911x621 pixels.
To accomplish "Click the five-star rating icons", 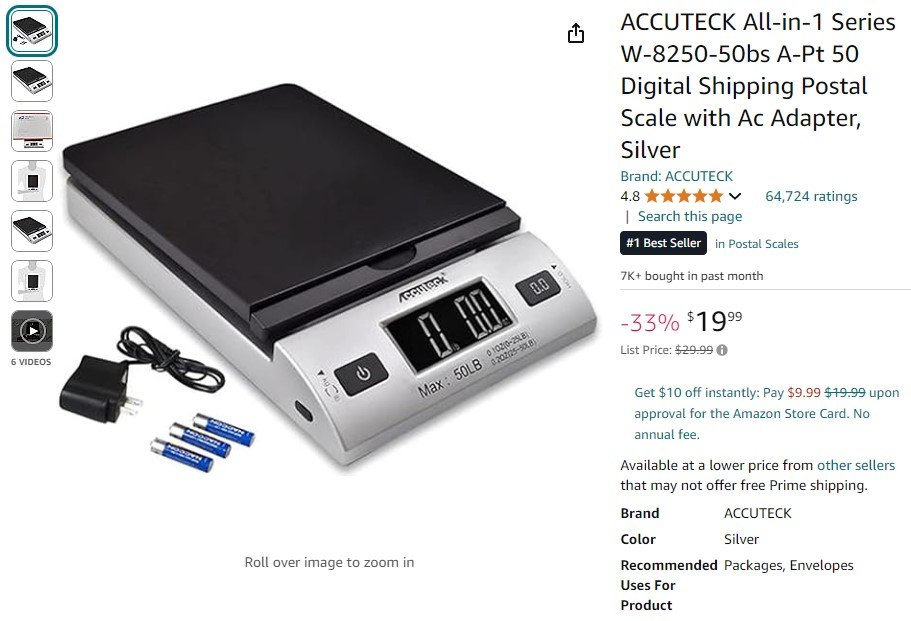I will coord(684,196).
